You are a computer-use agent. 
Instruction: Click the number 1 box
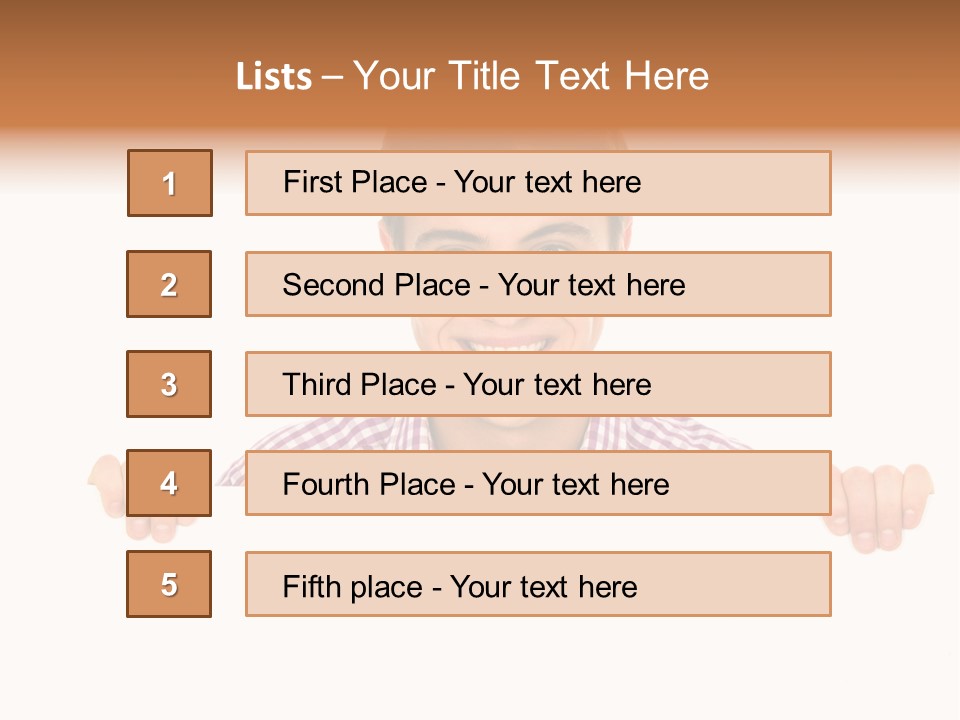[170, 183]
